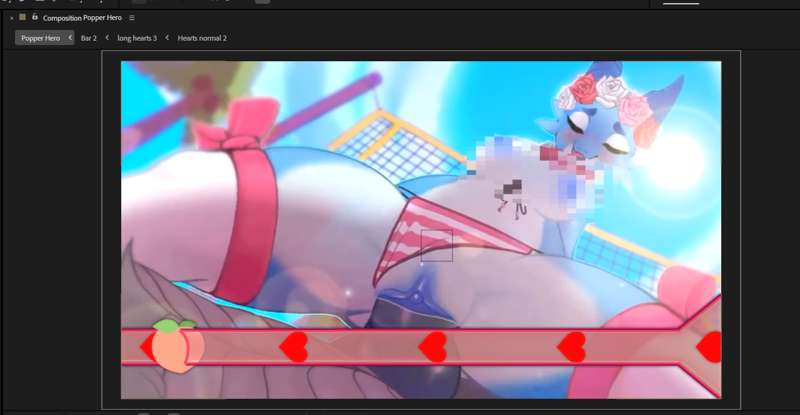Image resolution: width=800 pixels, height=415 pixels.
Task: Click the composition label color square
Action: (x=23, y=18)
